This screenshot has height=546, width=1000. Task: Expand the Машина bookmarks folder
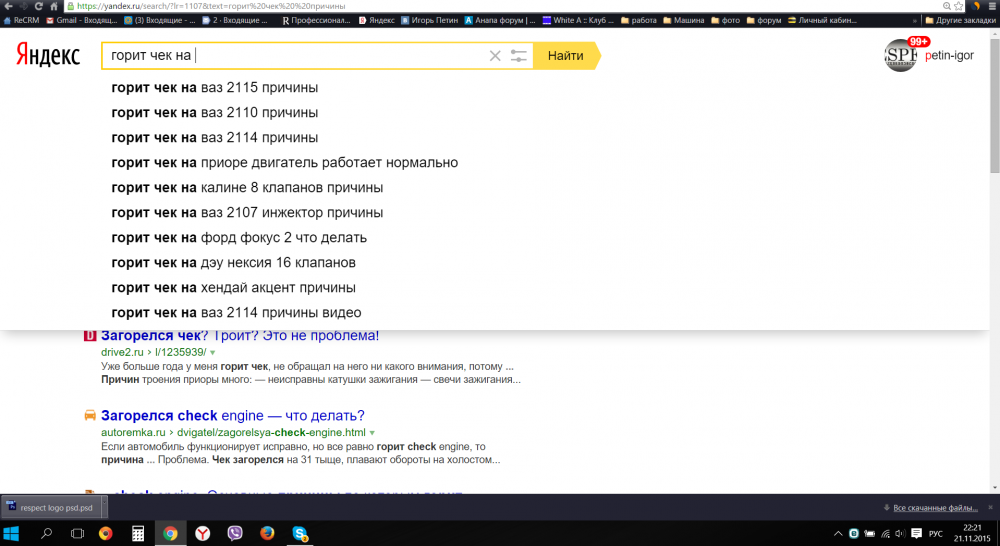[684, 20]
